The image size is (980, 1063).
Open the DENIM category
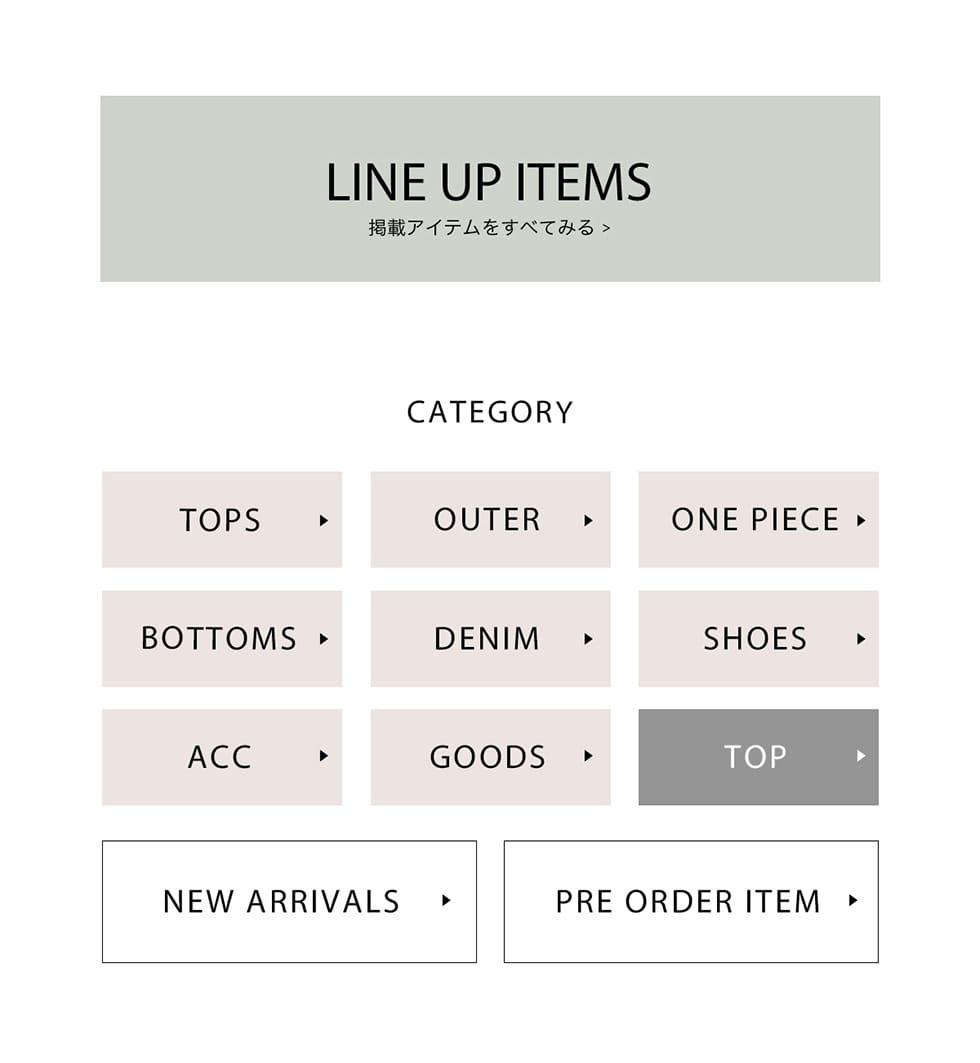487,639
